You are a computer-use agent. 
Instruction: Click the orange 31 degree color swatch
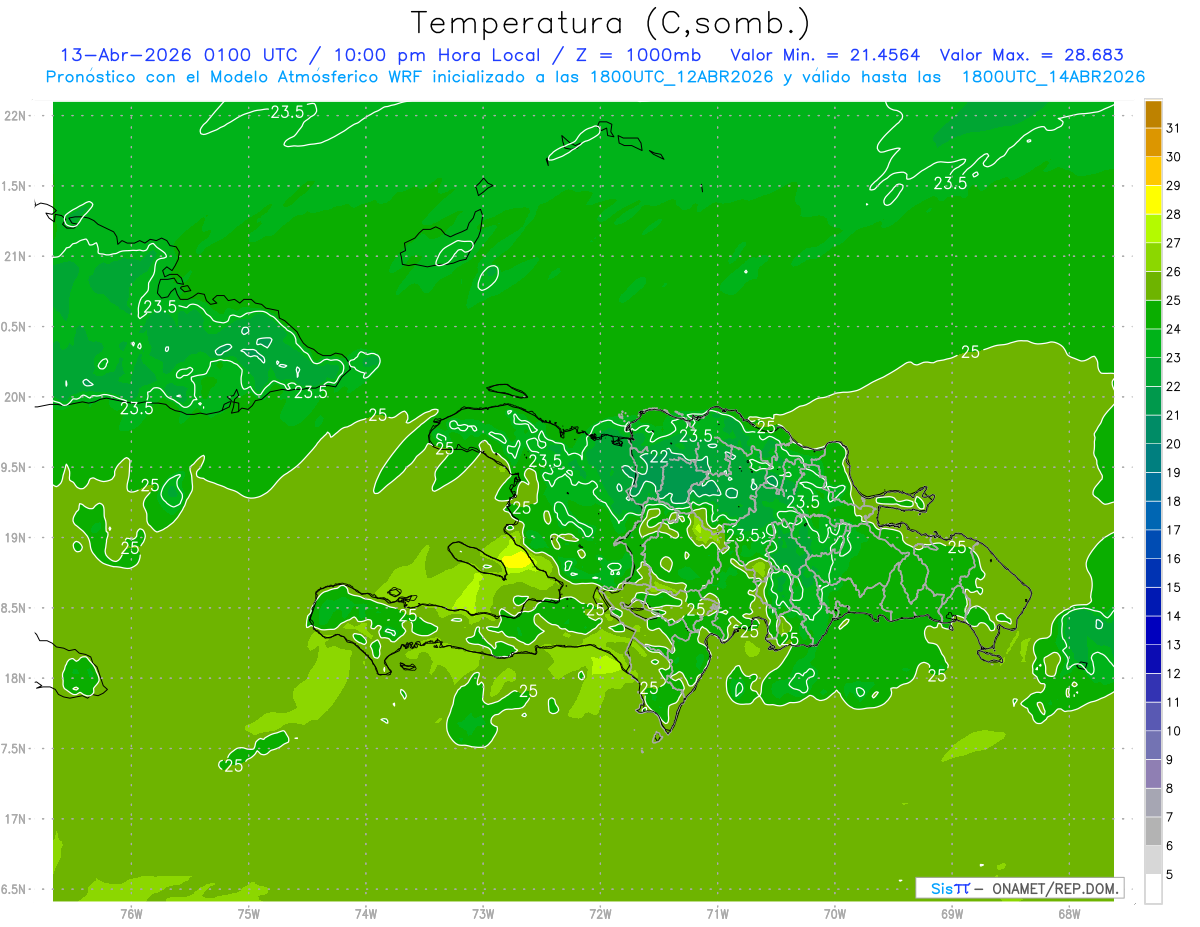coord(1153,114)
